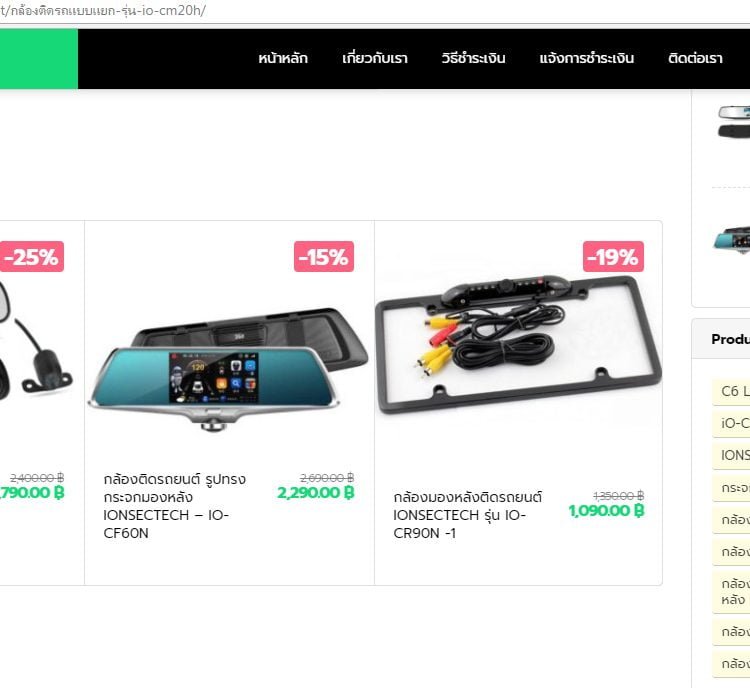Open ติดต่อเรา navigation link
This screenshot has height=688, width=750.
695,58
